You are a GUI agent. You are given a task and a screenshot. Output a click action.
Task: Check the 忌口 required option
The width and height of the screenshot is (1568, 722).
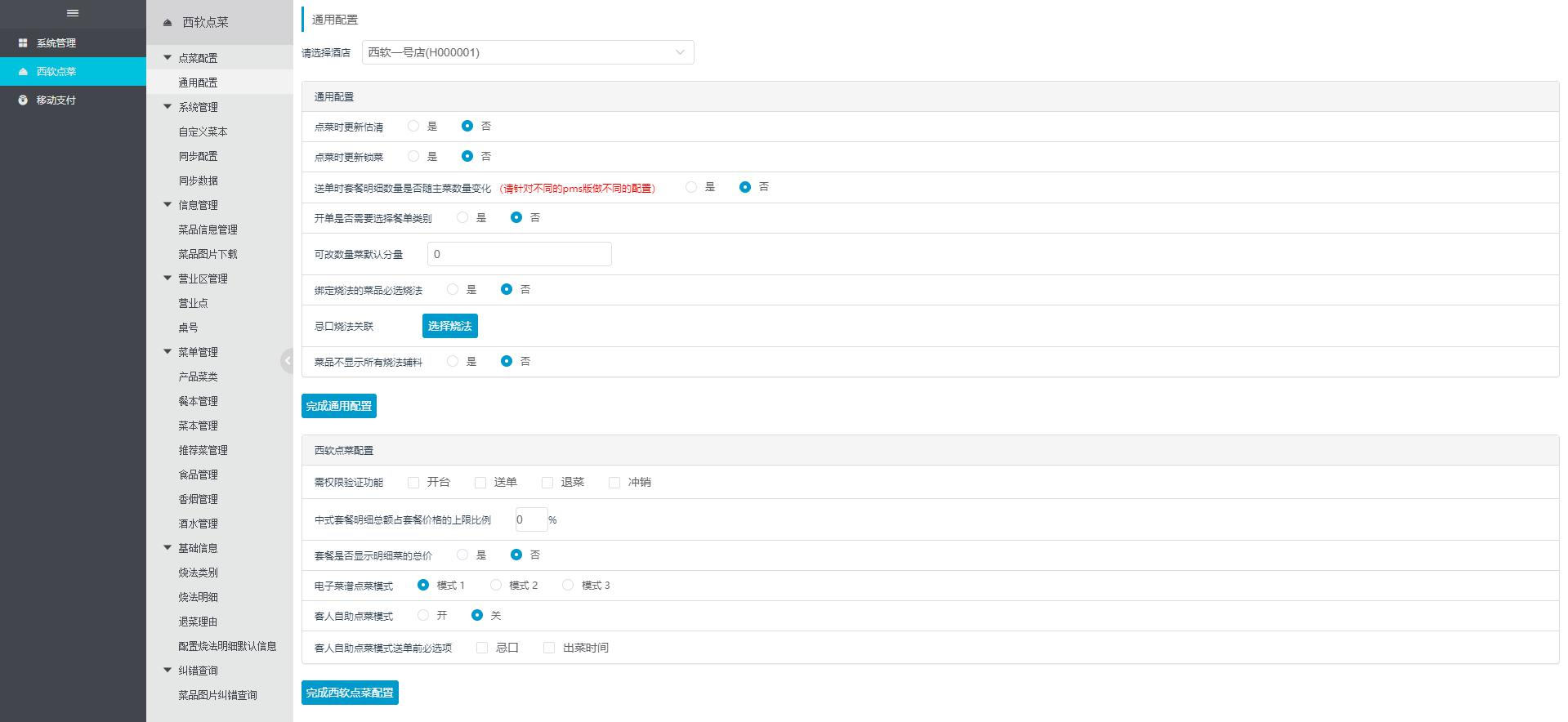[482, 648]
